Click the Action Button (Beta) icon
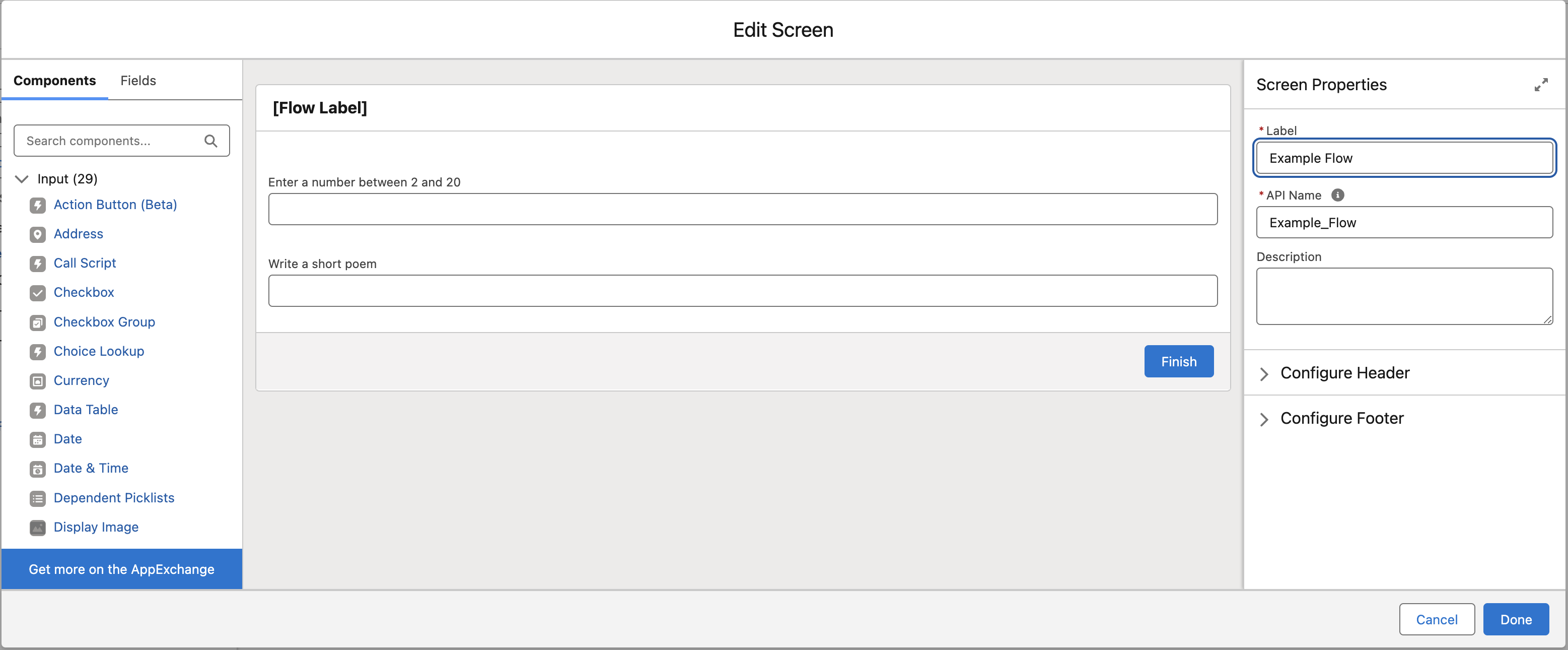Screen dimensions: 1568x650 point(39,204)
